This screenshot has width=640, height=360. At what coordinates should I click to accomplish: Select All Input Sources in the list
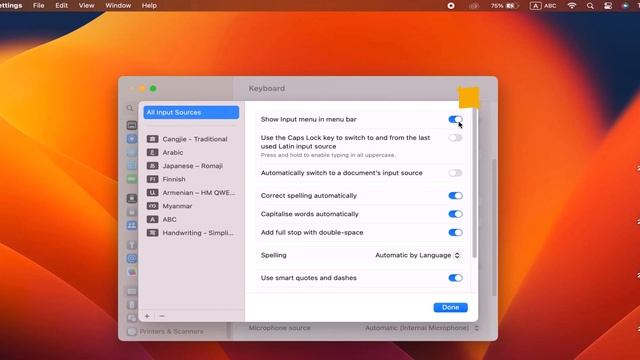coord(191,113)
